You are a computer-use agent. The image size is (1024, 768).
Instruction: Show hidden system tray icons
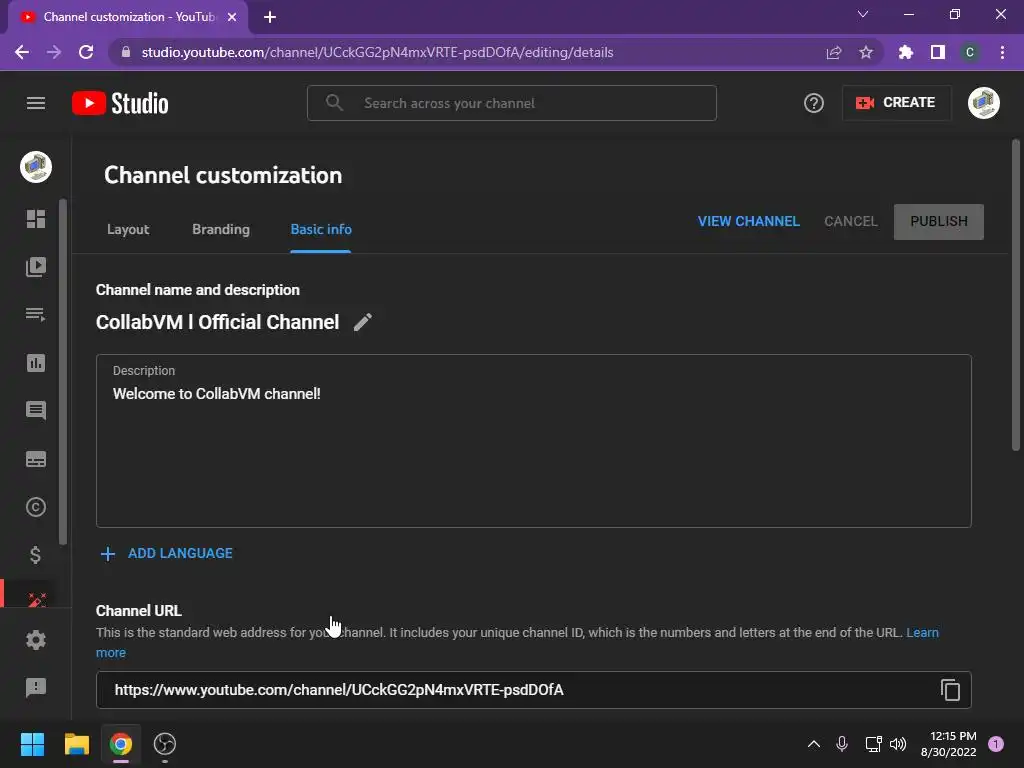click(x=814, y=744)
